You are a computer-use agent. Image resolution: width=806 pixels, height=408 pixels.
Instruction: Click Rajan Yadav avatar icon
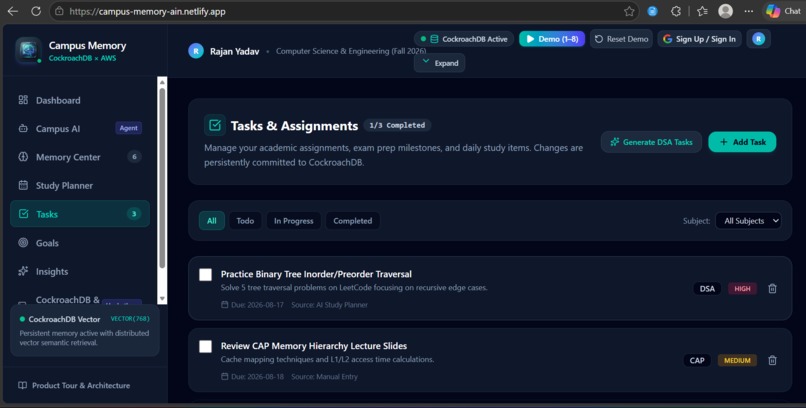tap(196, 51)
